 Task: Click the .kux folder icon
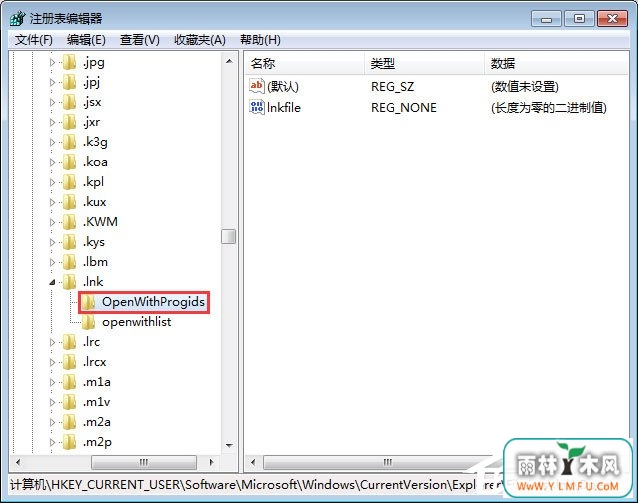tap(69, 202)
